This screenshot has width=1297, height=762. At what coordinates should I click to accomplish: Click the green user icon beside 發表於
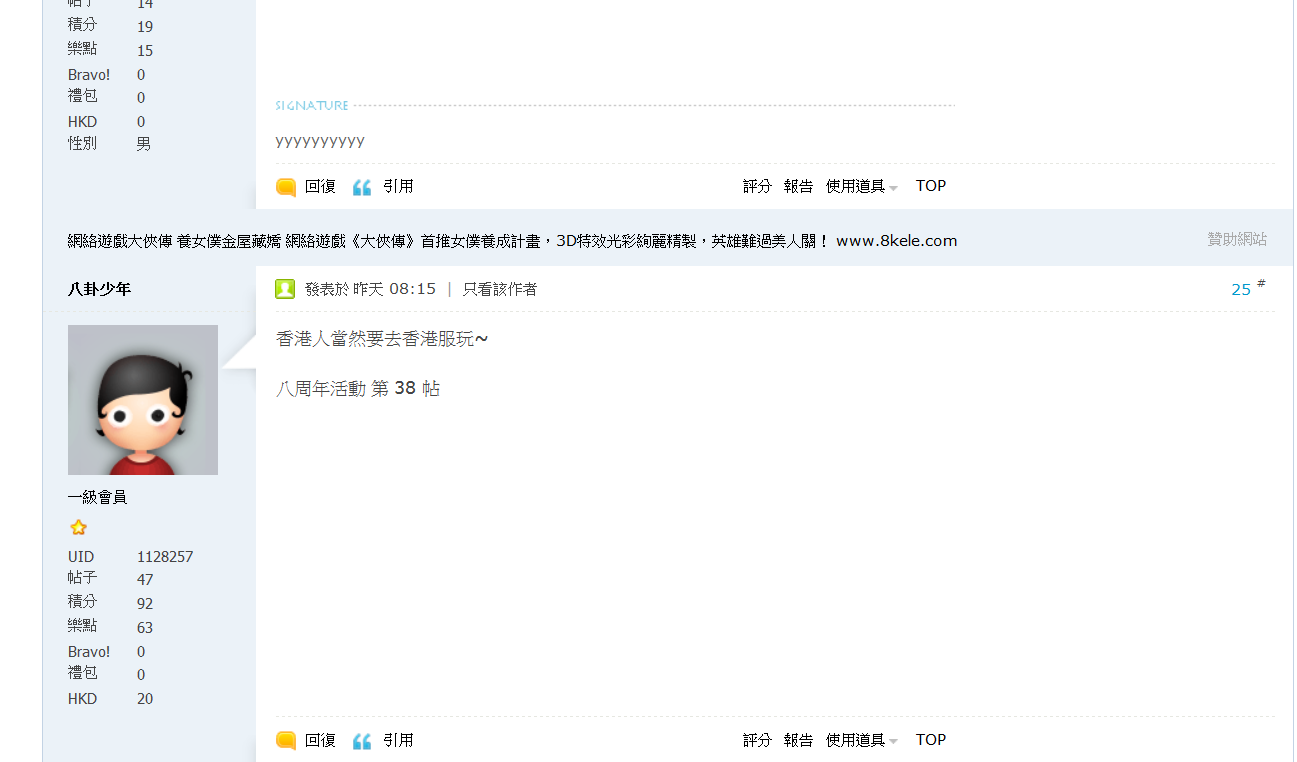pos(285,289)
